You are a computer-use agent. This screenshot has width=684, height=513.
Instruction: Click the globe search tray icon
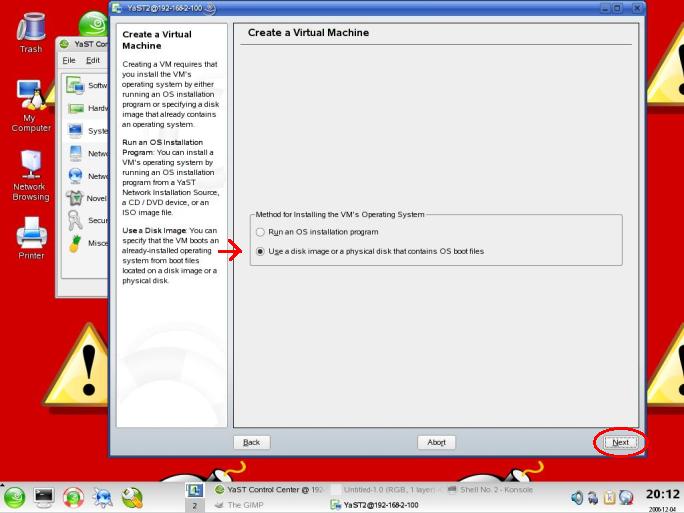point(626,497)
